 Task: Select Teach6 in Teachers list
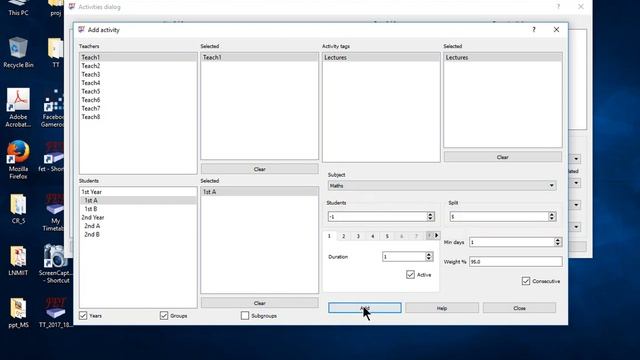click(138, 100)
